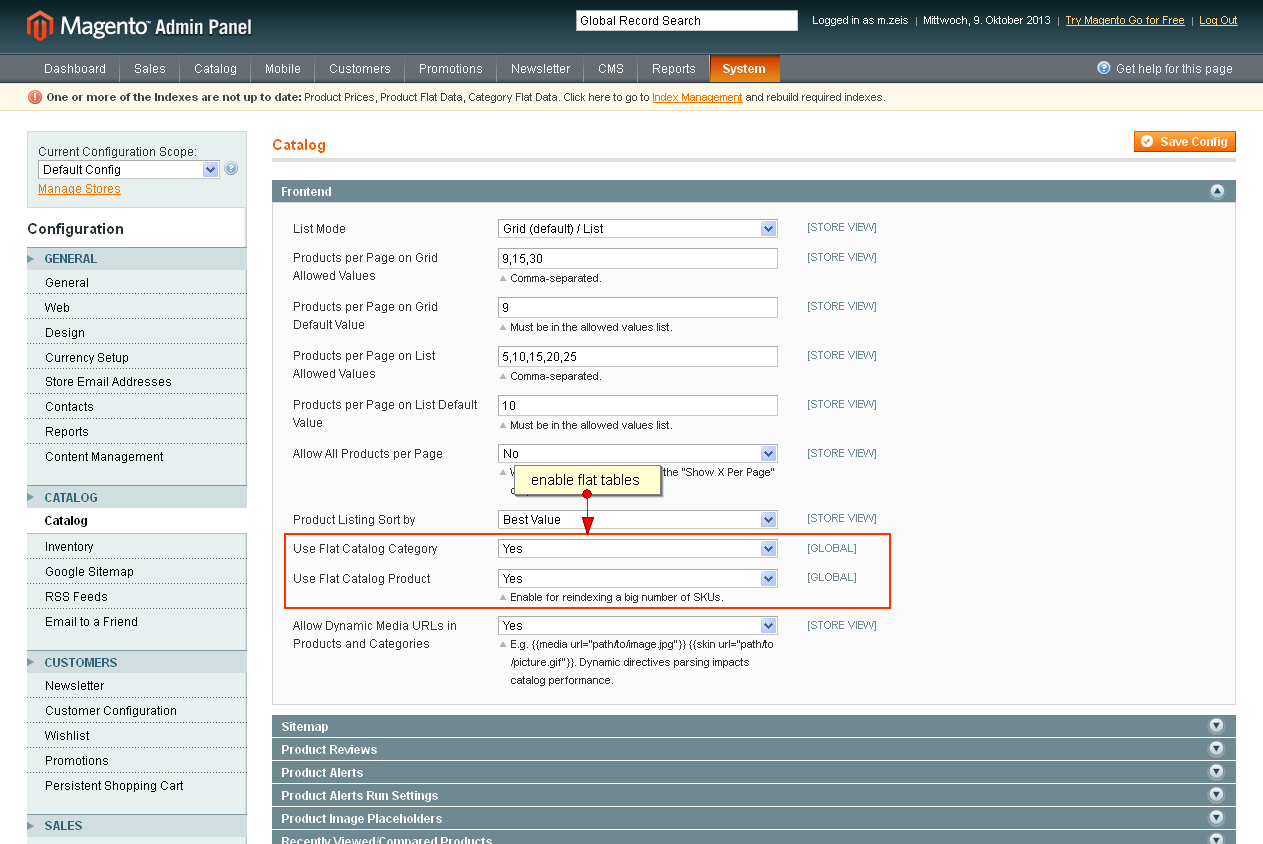The width and height of the screenshot is (1263, 844).
Task: Open the Promotions top menu
Action: click(x=451, y=69)
